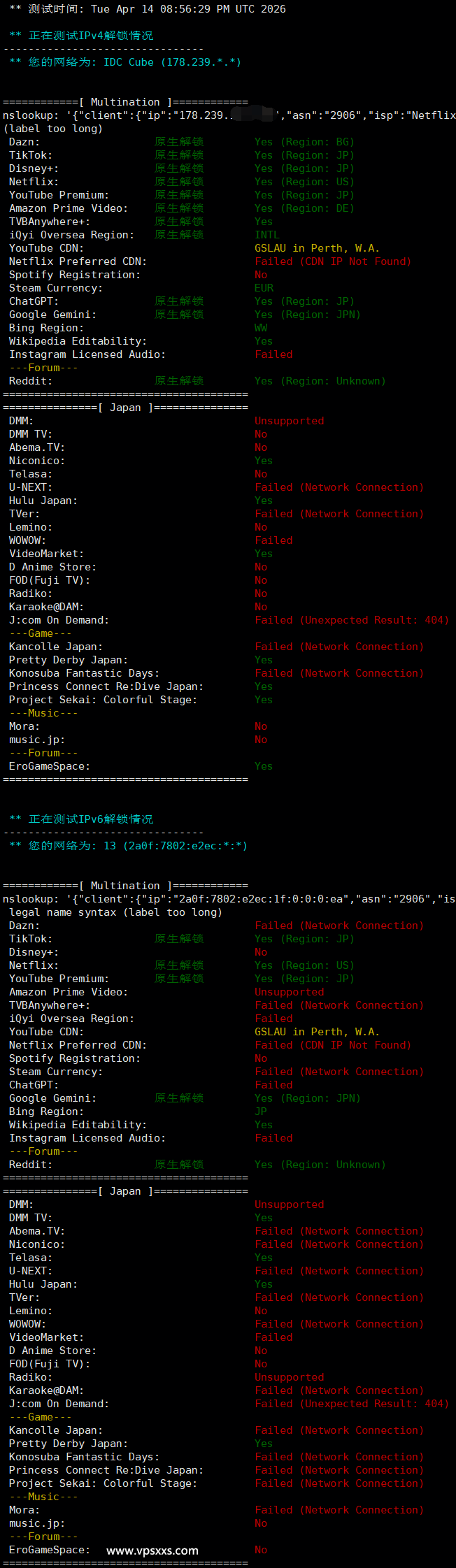The width and height of the screenshot is (456, 1568).
Task: Click the JP Bing Region value
Action: tap(261, 1112)
